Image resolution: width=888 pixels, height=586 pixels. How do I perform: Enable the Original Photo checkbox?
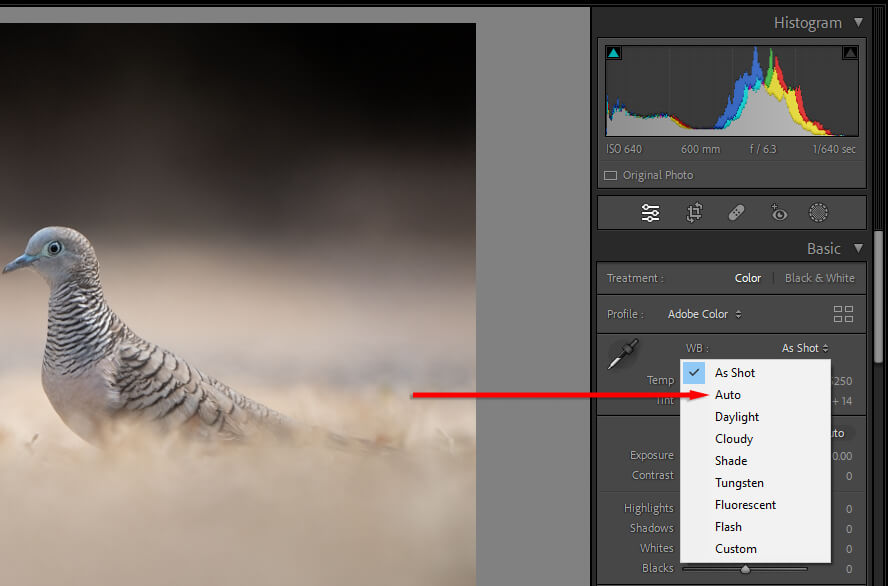point(611,175)
